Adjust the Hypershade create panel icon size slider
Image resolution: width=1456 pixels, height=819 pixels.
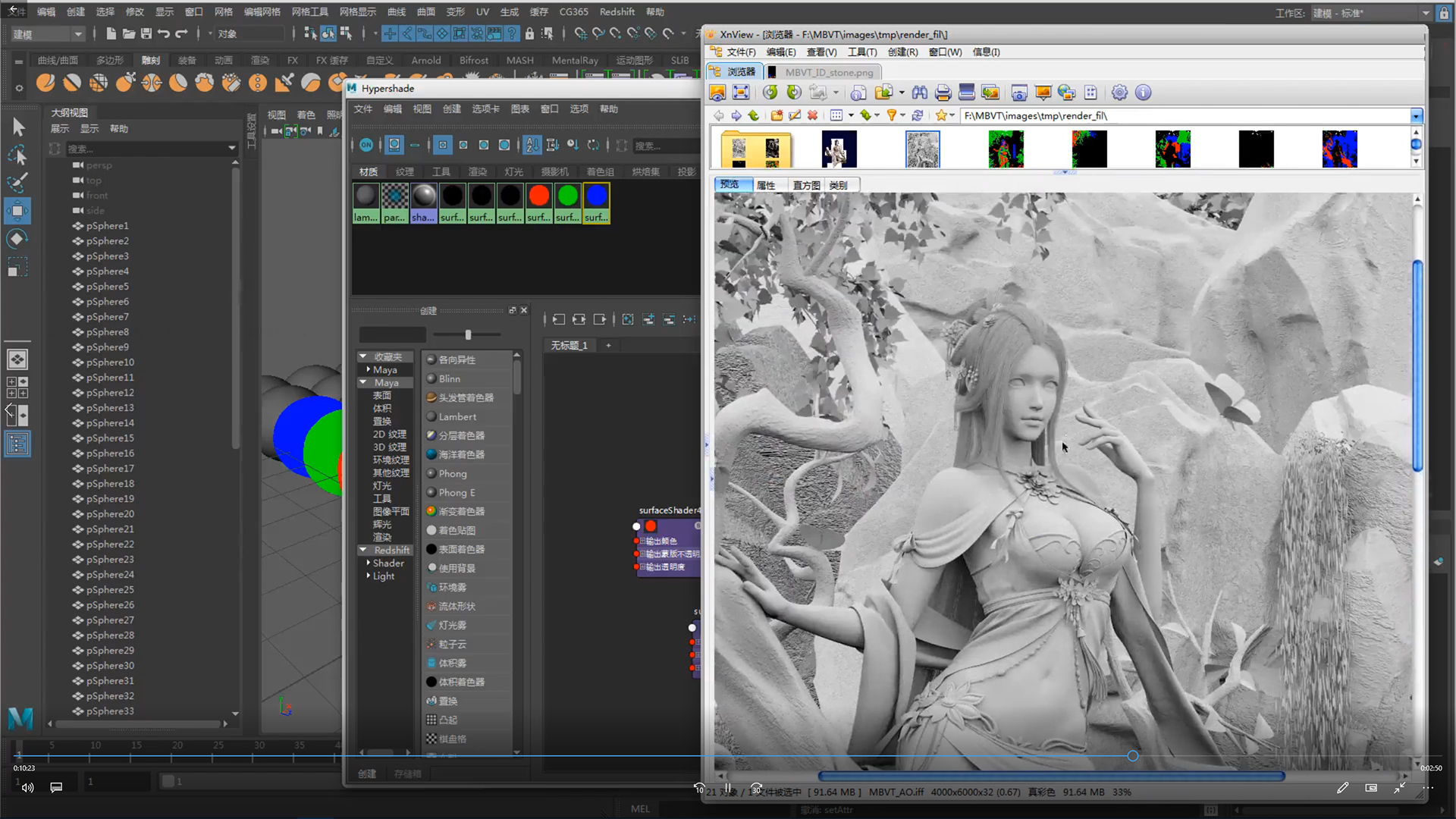(468, 334)
